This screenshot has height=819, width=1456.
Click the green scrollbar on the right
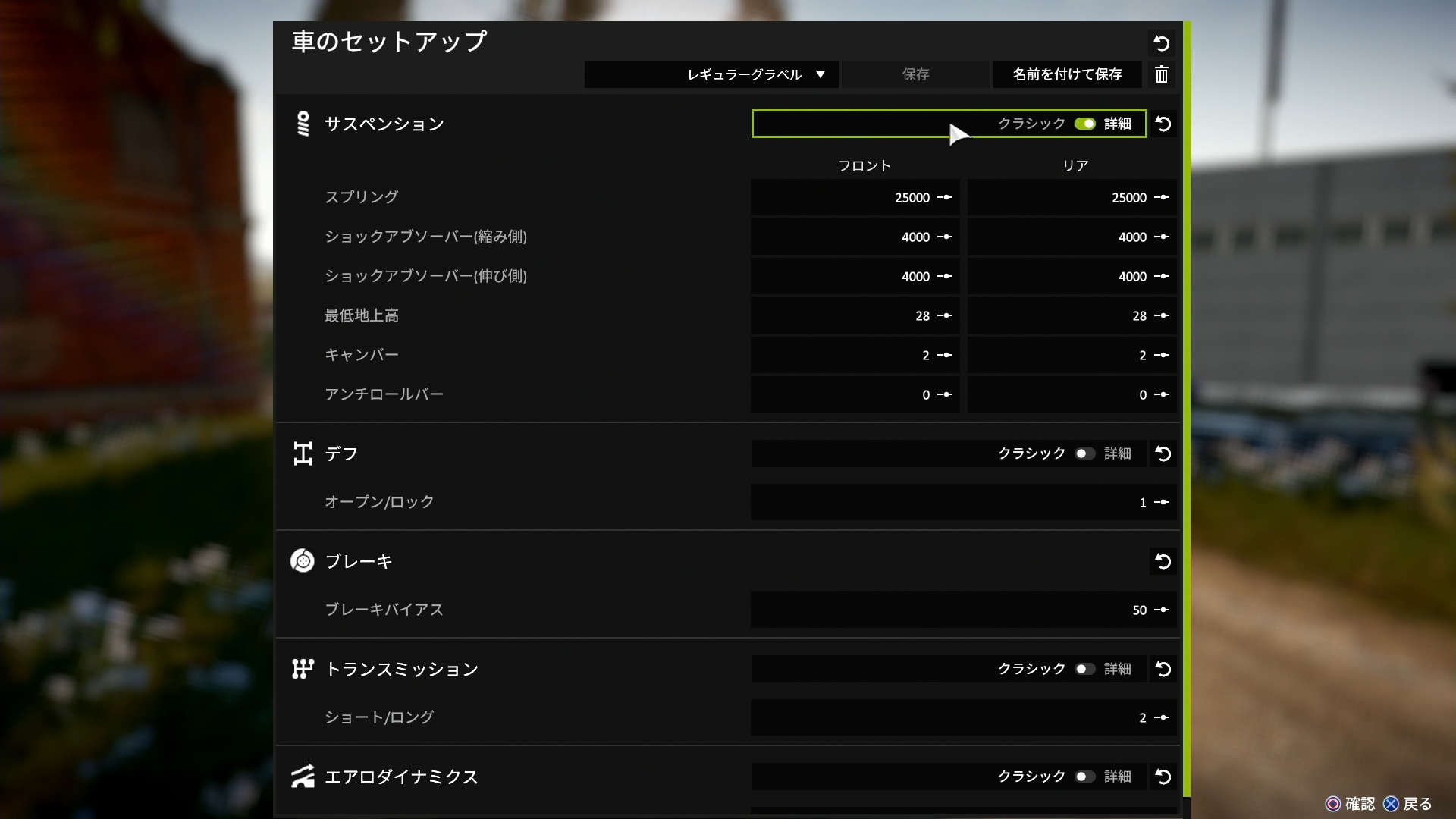pos(1187,409)
